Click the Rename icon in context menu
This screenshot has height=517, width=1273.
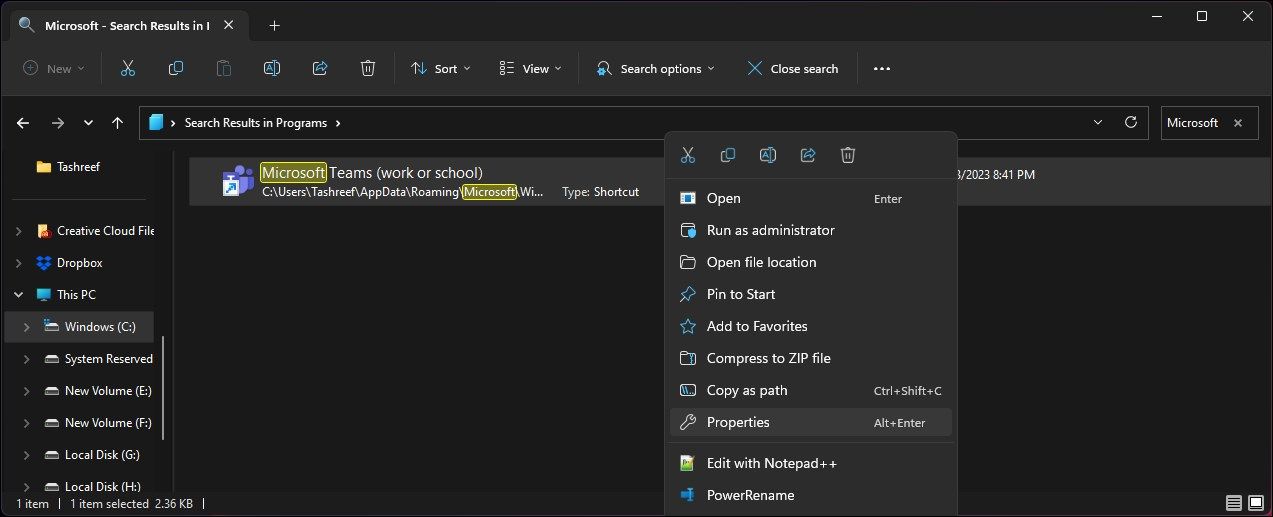pos(768,155)
